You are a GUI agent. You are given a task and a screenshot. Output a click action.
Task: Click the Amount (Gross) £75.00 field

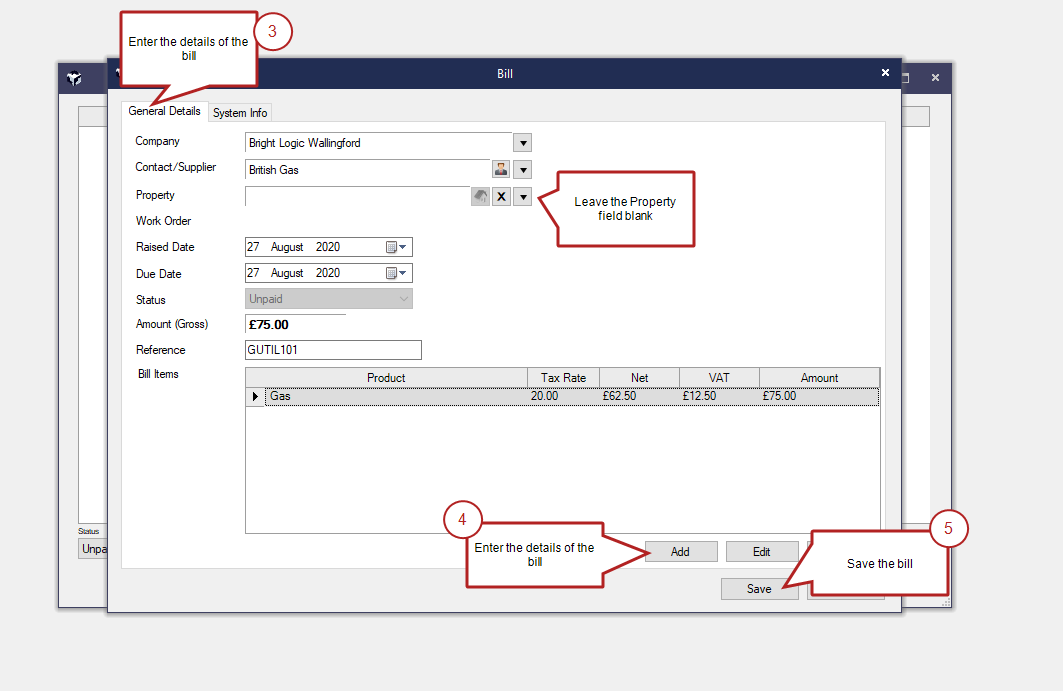pyautogui.click(x=295, y=325)
